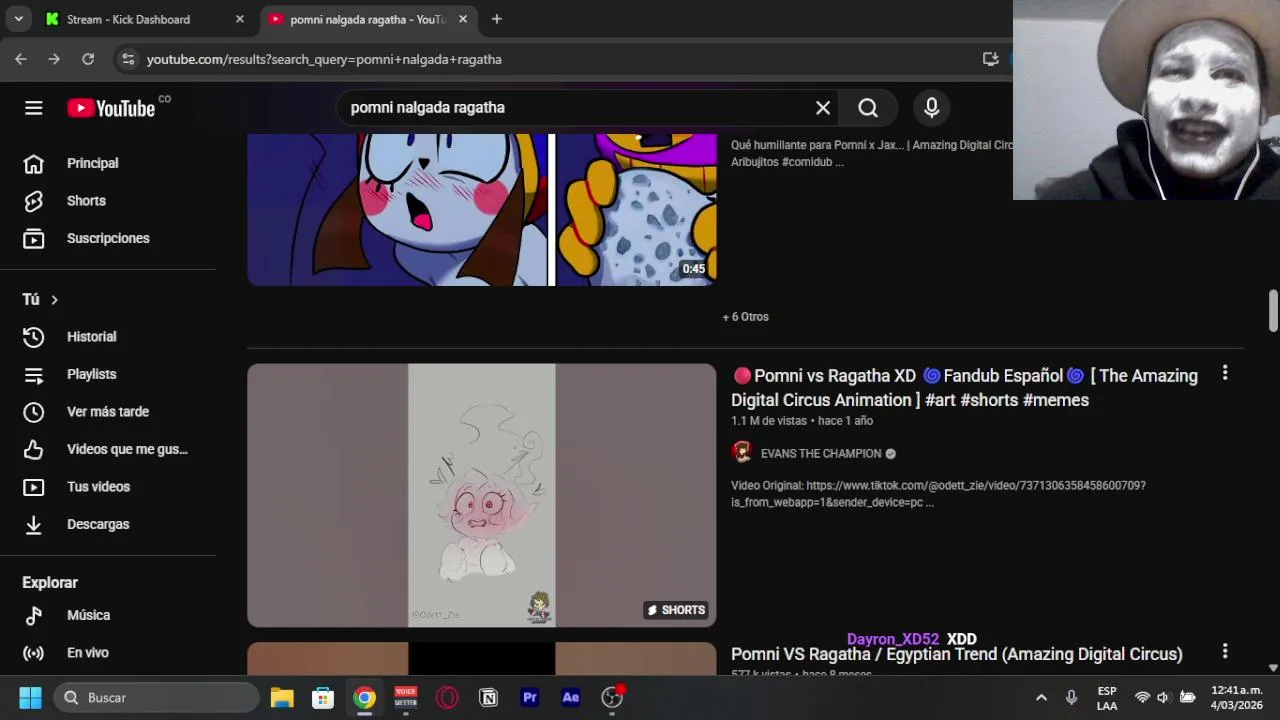Open the taskbar microphone tray icon
Screen dimensions: 1280x720
click(x=1071, y=697)
